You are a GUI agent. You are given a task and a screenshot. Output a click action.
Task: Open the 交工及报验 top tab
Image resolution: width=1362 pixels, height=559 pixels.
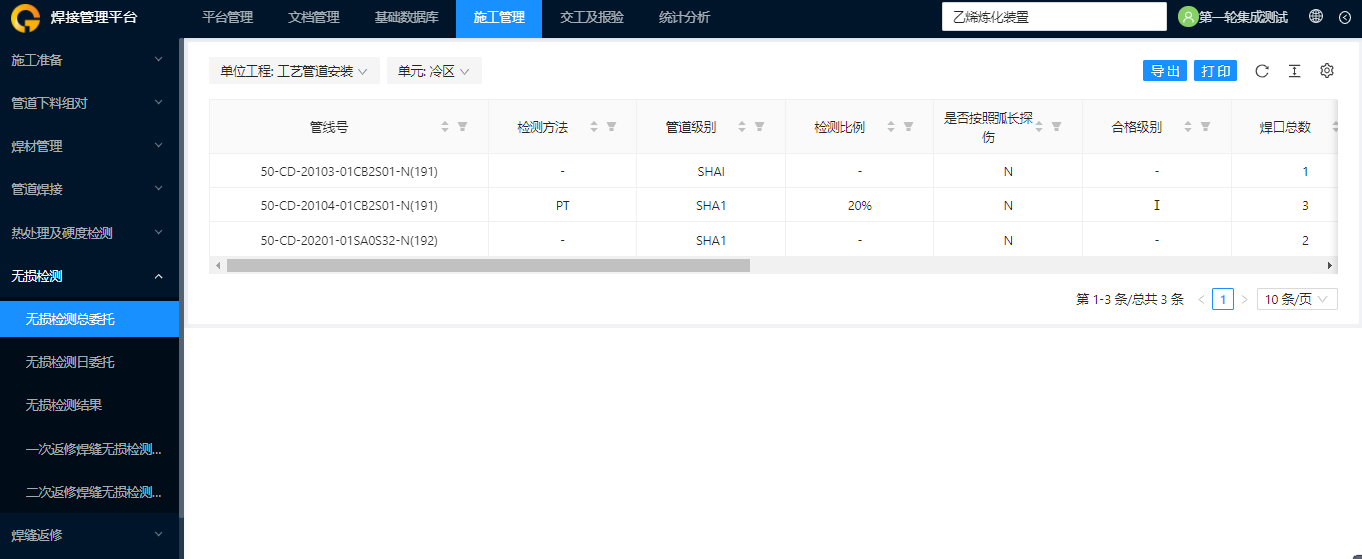point(592,17)
